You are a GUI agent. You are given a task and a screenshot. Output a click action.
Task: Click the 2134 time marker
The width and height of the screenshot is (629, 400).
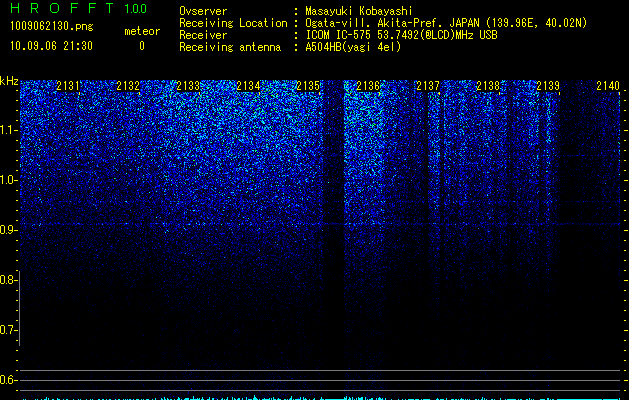click(248, 86)
